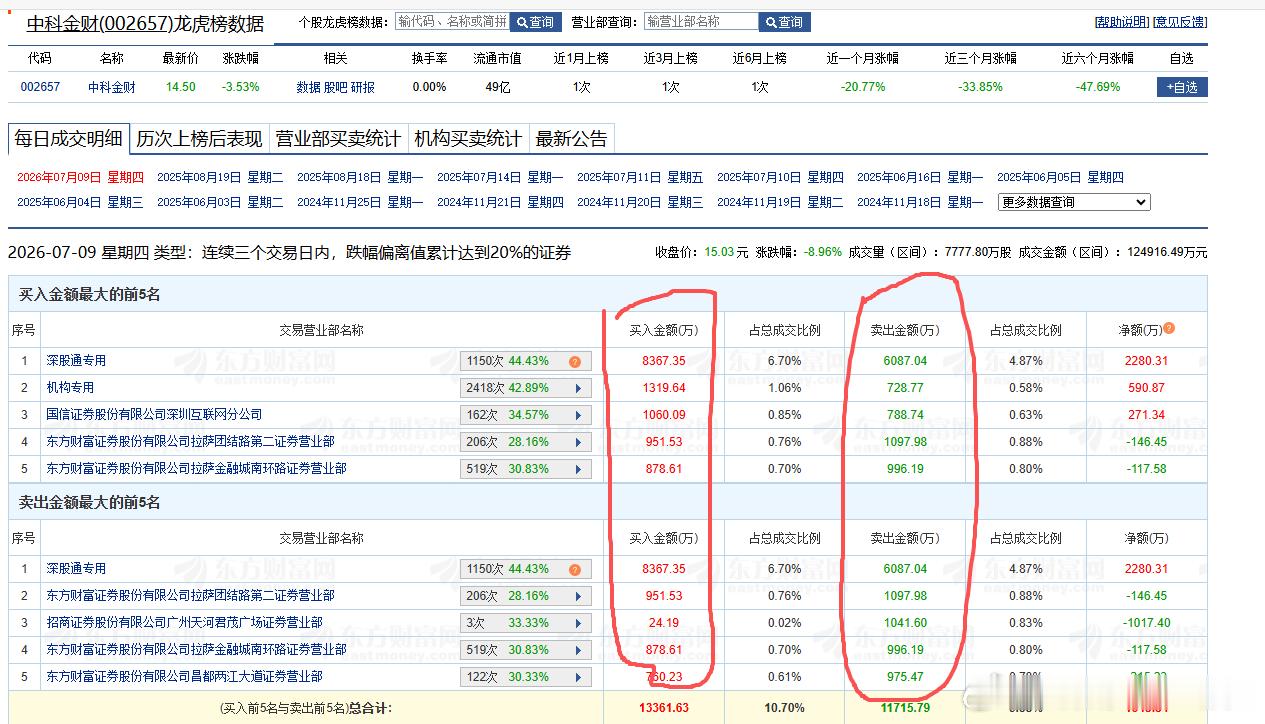This screenshot has width=1265, height=724.
Task: Open 国信证券深圳互联网分公司 link
Action: (x=154, y=415)
